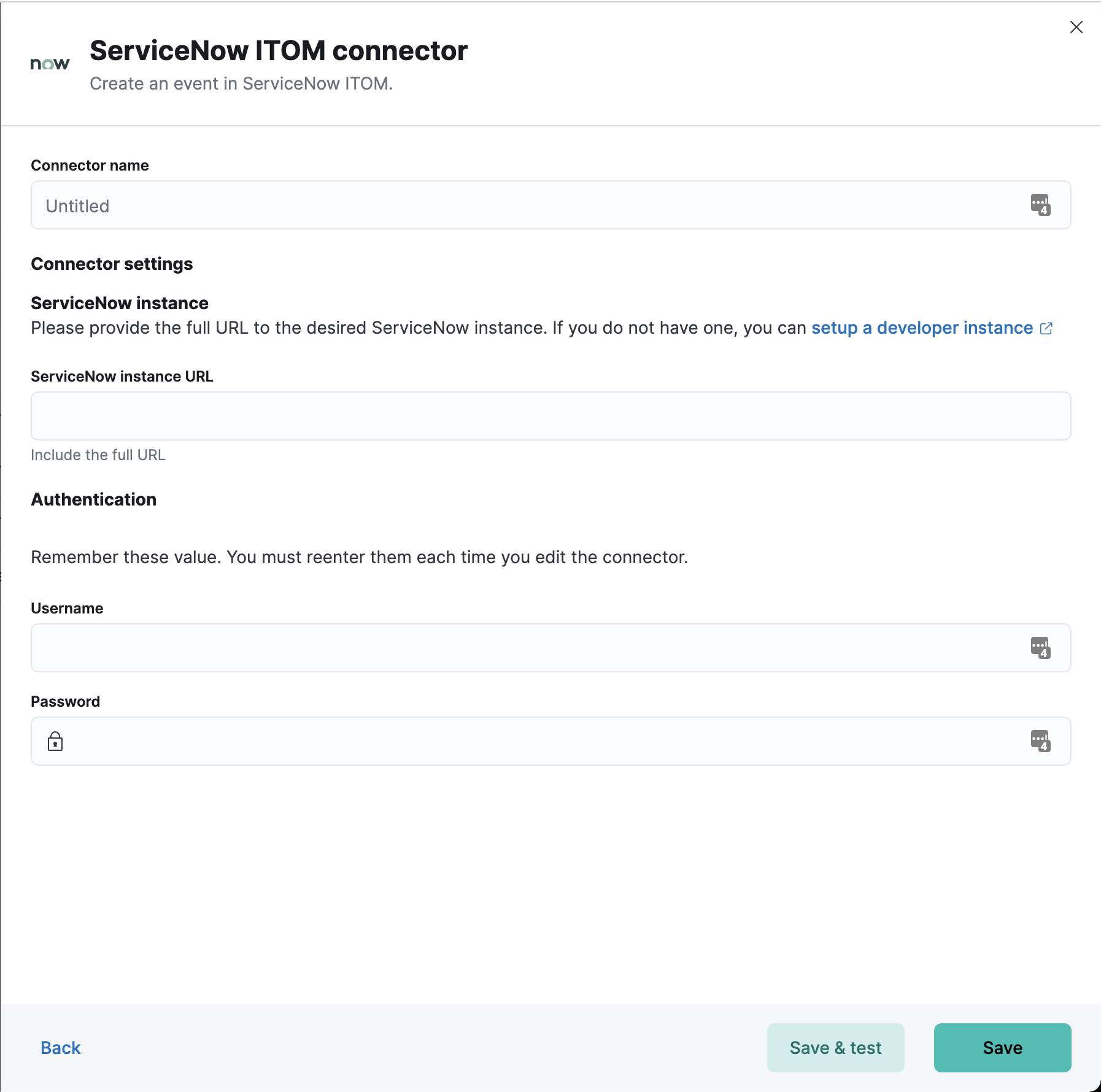This screenshot has height=1092, width=1101.
Task: Go Back to the previous step
Action: click(x=60, y=1048)
